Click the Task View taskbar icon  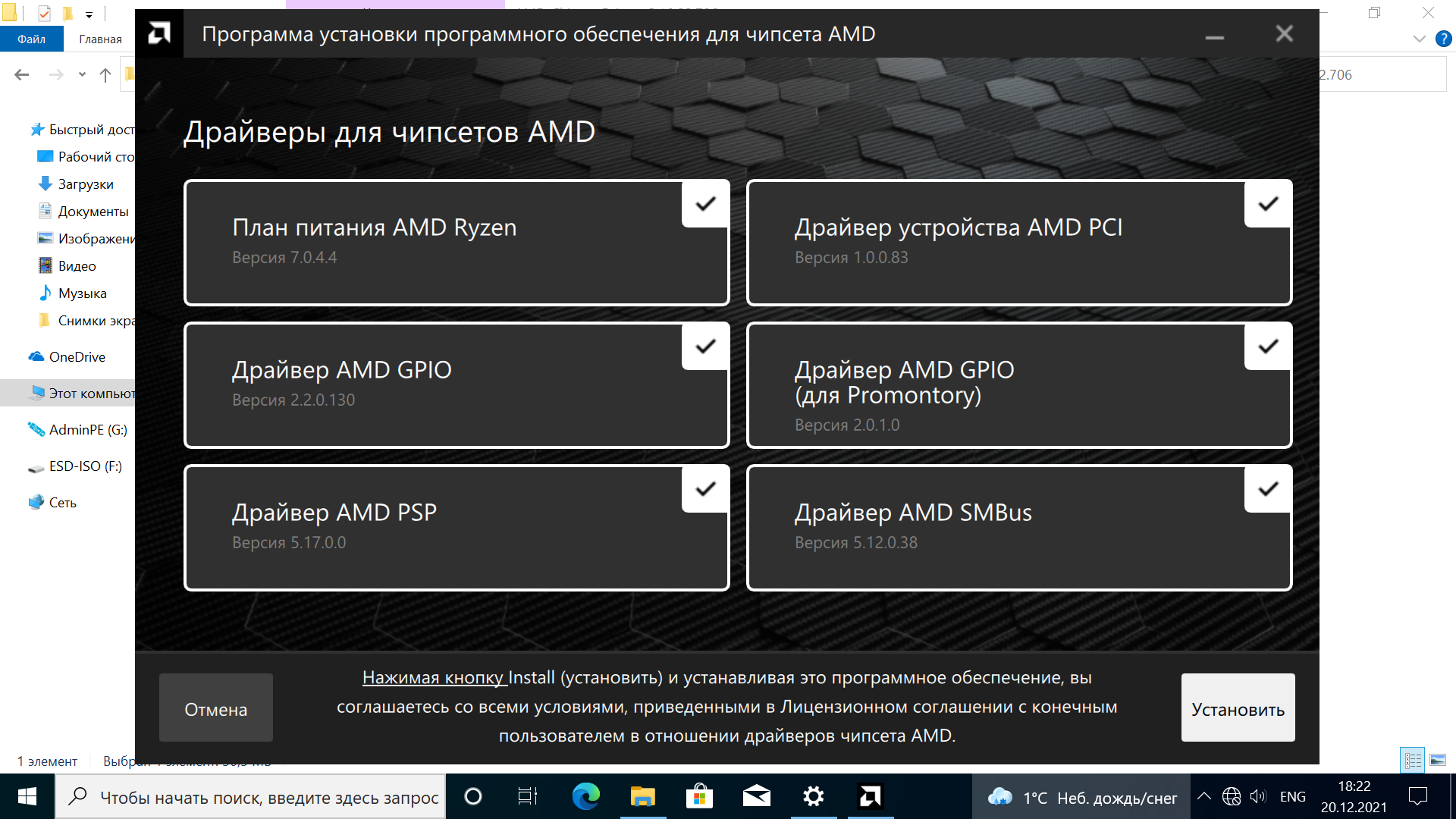528,796
